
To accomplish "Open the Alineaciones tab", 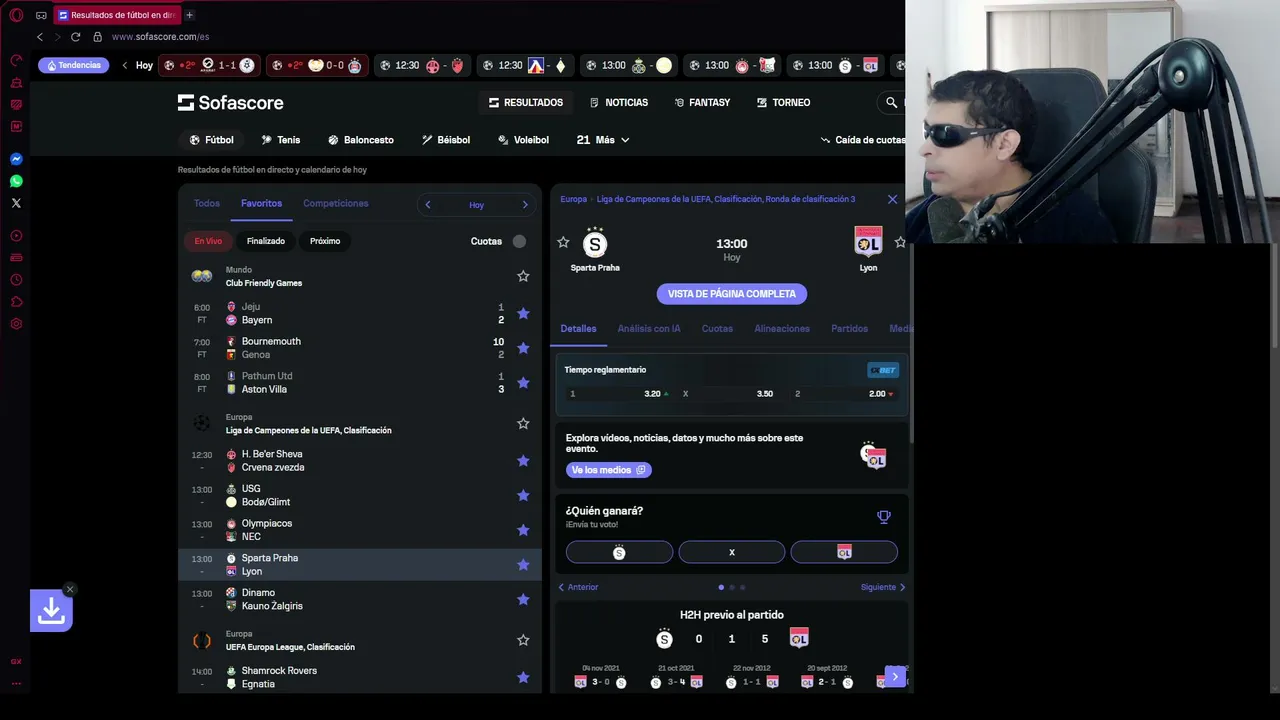I will (782, 328).
